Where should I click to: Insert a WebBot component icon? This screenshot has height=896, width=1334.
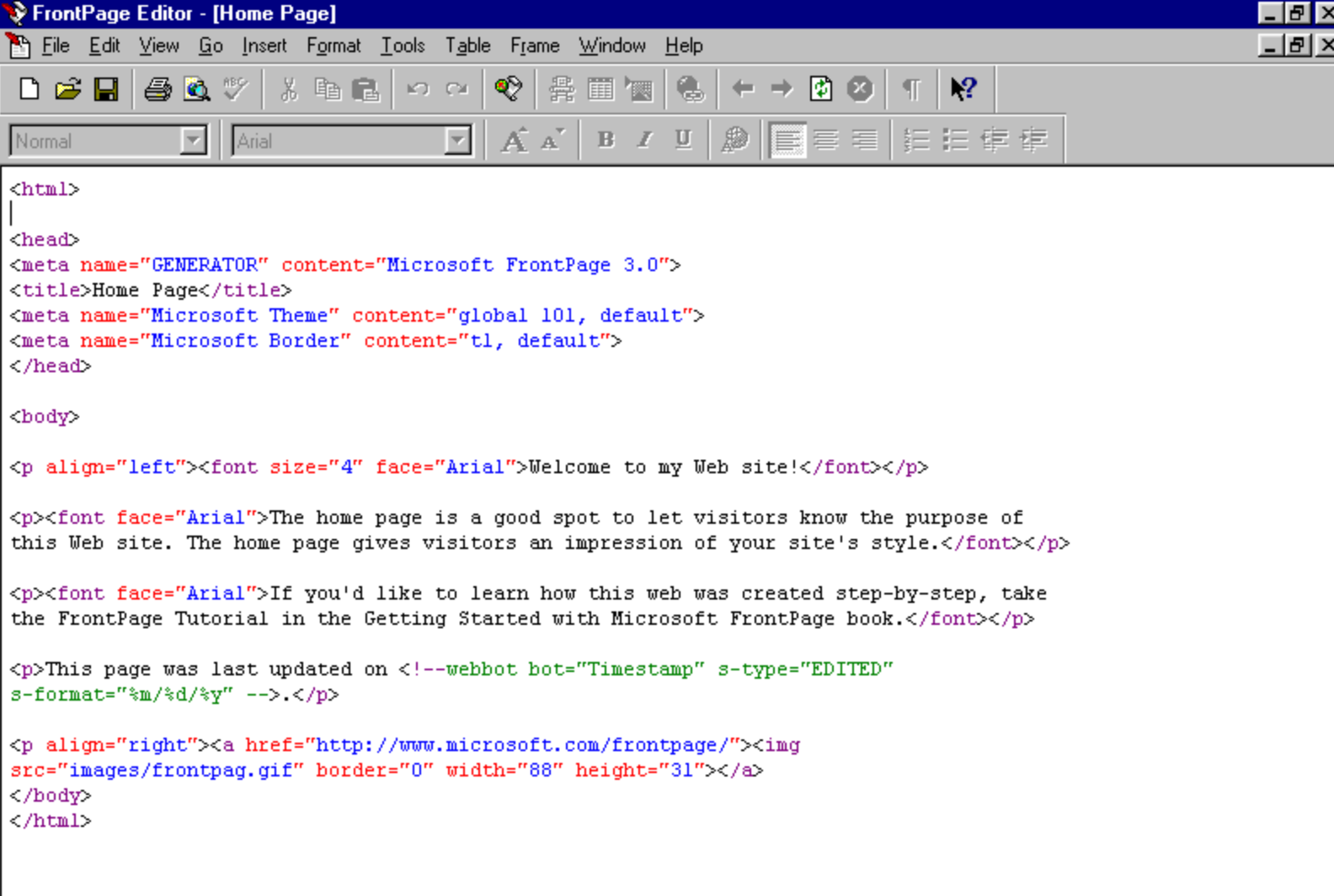click(x=561, y=88)
